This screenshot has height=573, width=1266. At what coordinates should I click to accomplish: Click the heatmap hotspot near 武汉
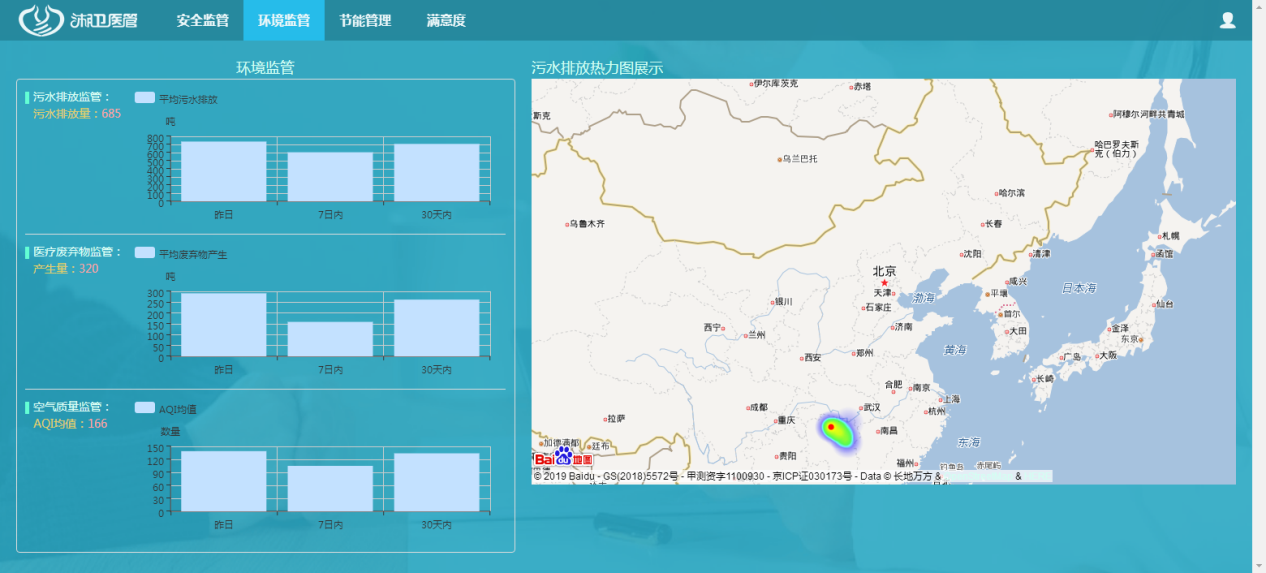pyautogui.click(x=835, y=430)
